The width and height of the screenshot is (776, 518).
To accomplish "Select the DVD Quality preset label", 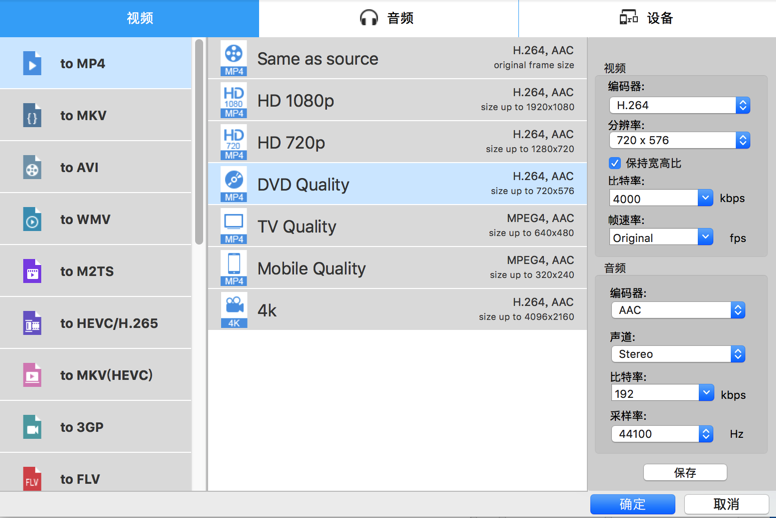I will click(303, 185).
